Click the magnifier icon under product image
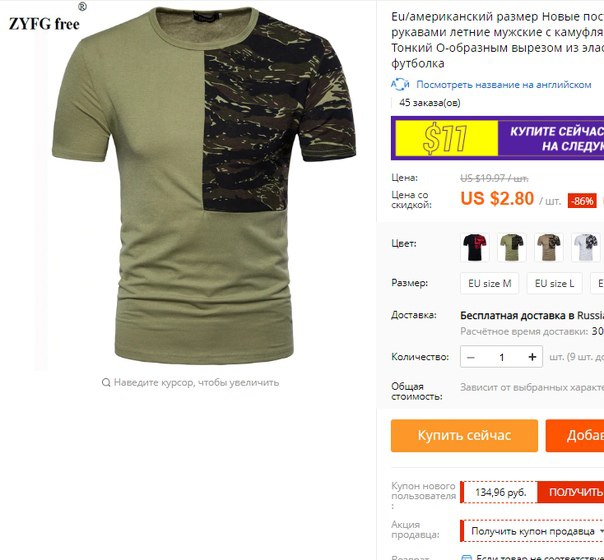 106,382
